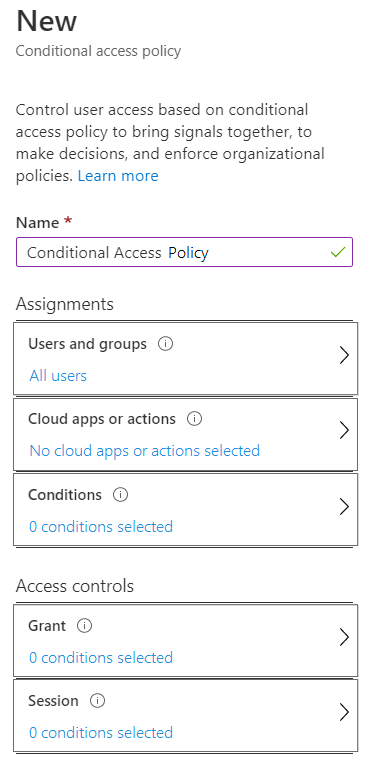
Task: Click 0 conditions selected under Session
Action: point(101,733)
